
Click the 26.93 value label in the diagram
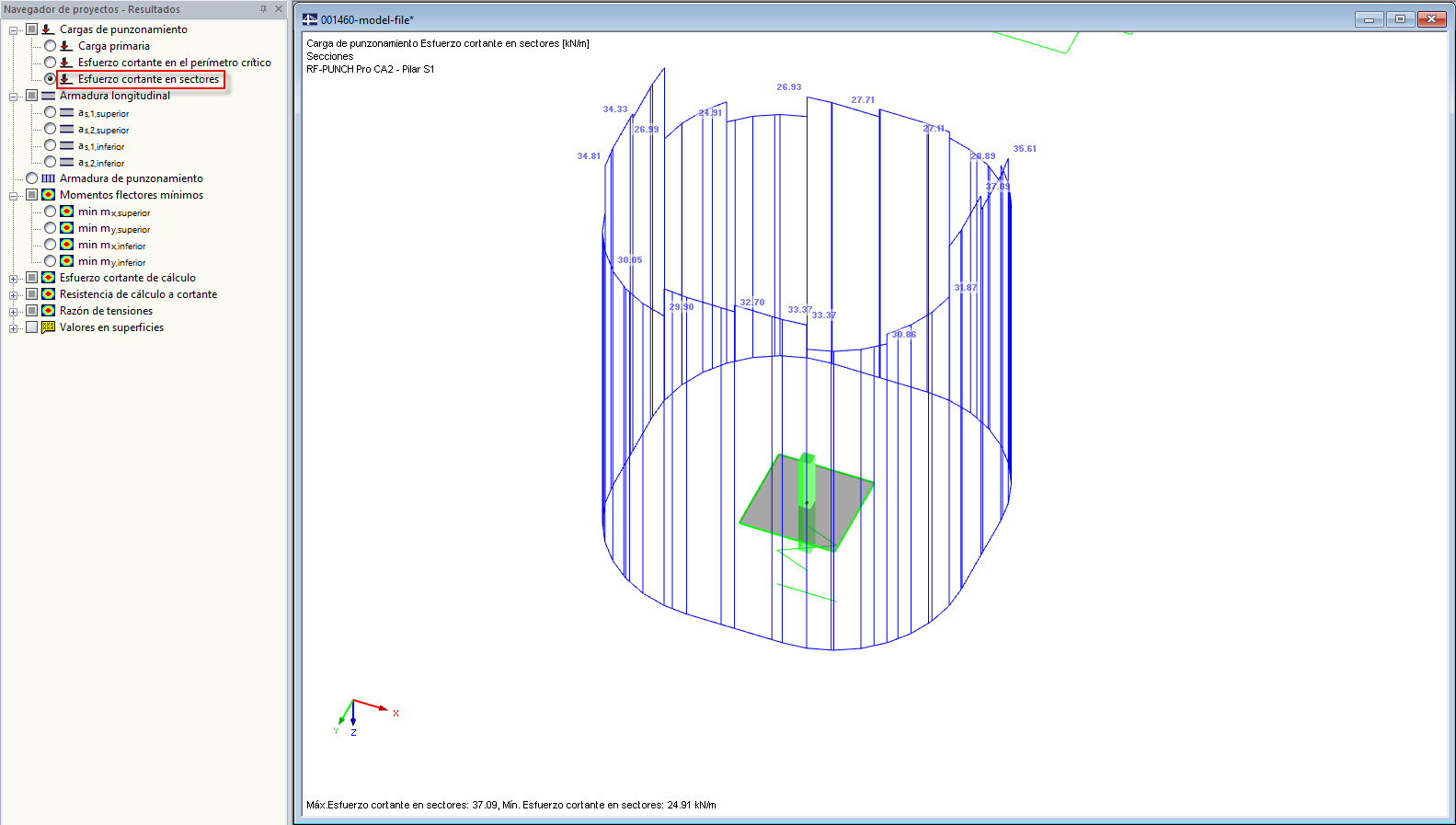(x=789, y=87)
